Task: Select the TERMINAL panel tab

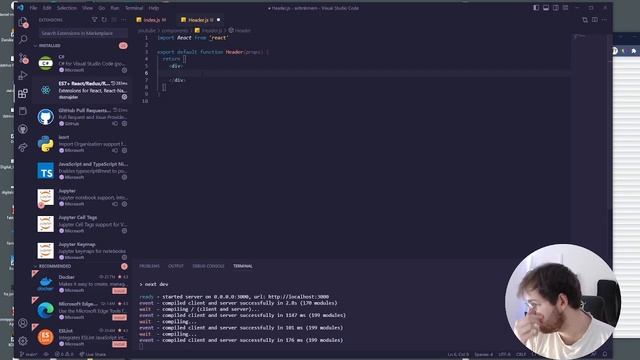Action: tap(243, 266)
